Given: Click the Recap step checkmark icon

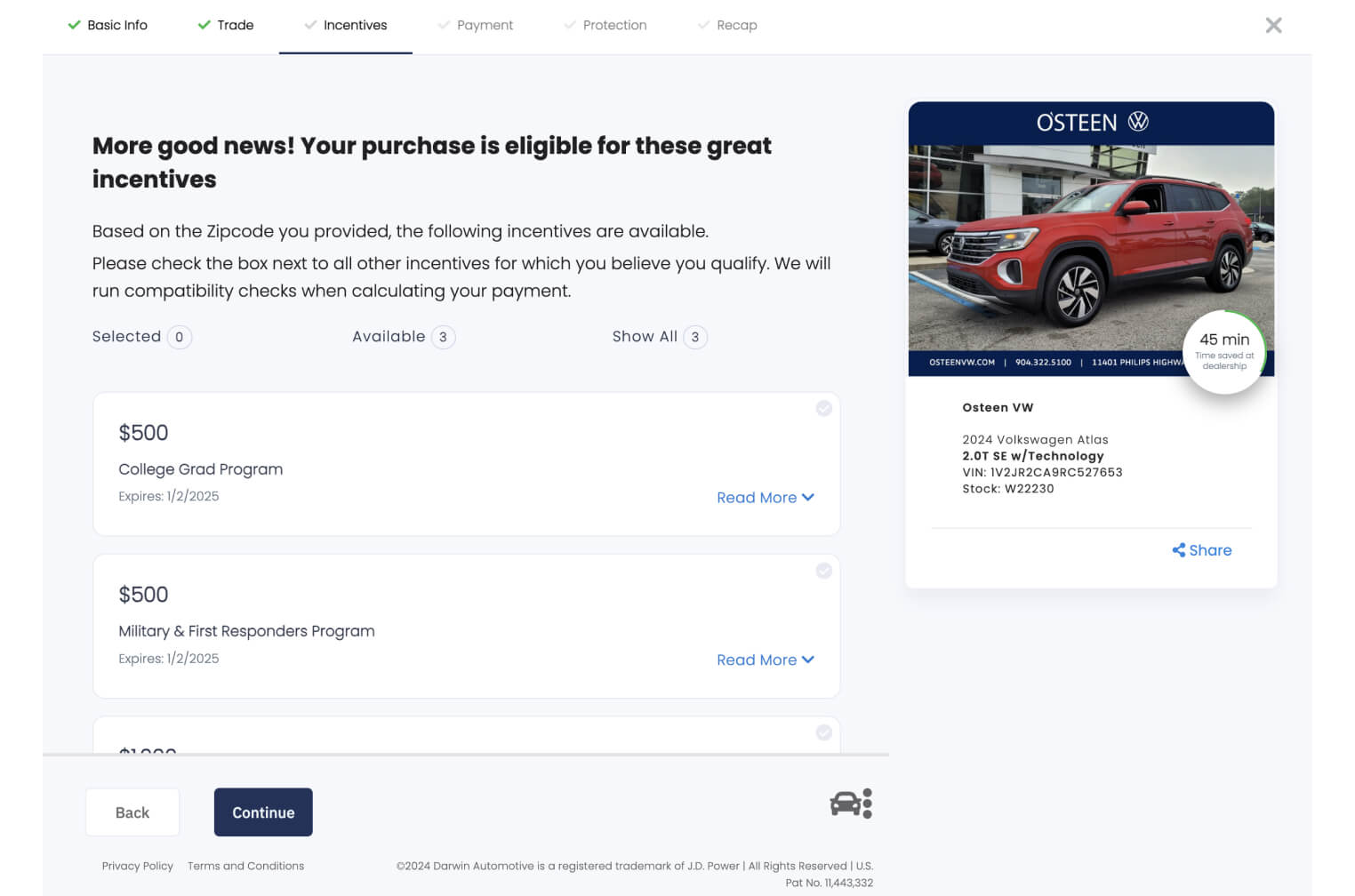Looking at the screenshot, I should (x=703, y=25).
